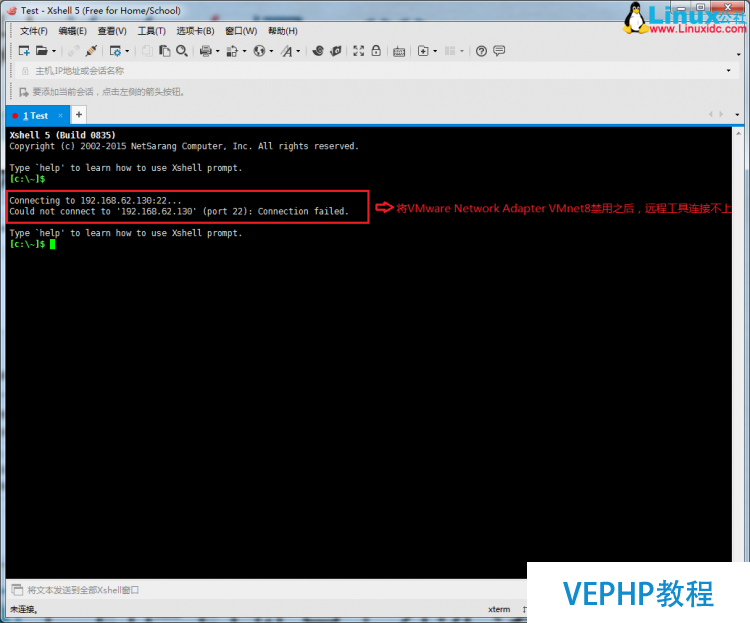
Task: Open the 帮助(H) menu
Action: click(283, 31)
